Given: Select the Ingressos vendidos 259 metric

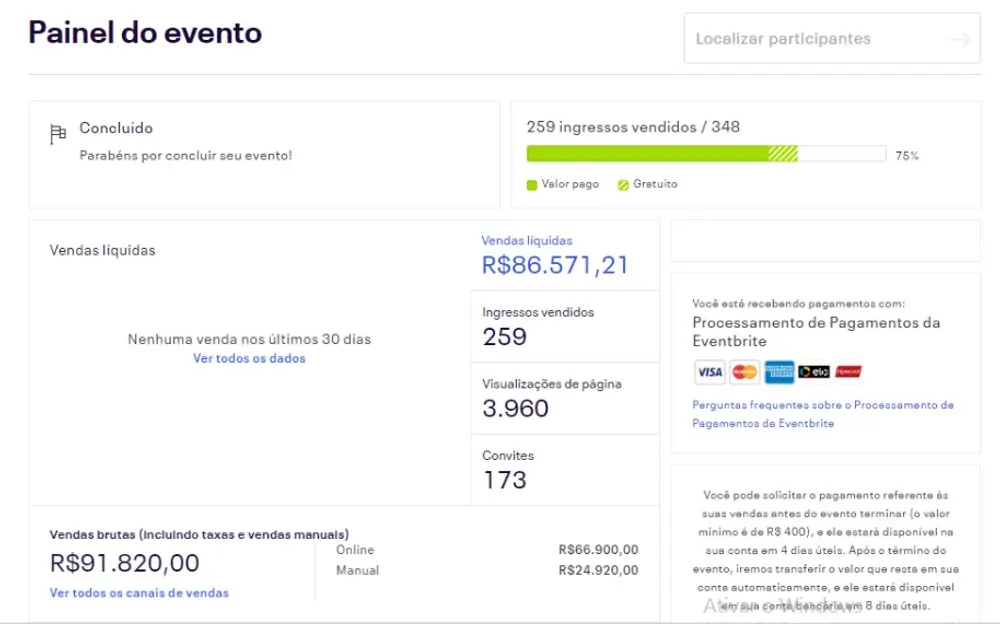Looking at the screenshot, I should pos(565,327).
